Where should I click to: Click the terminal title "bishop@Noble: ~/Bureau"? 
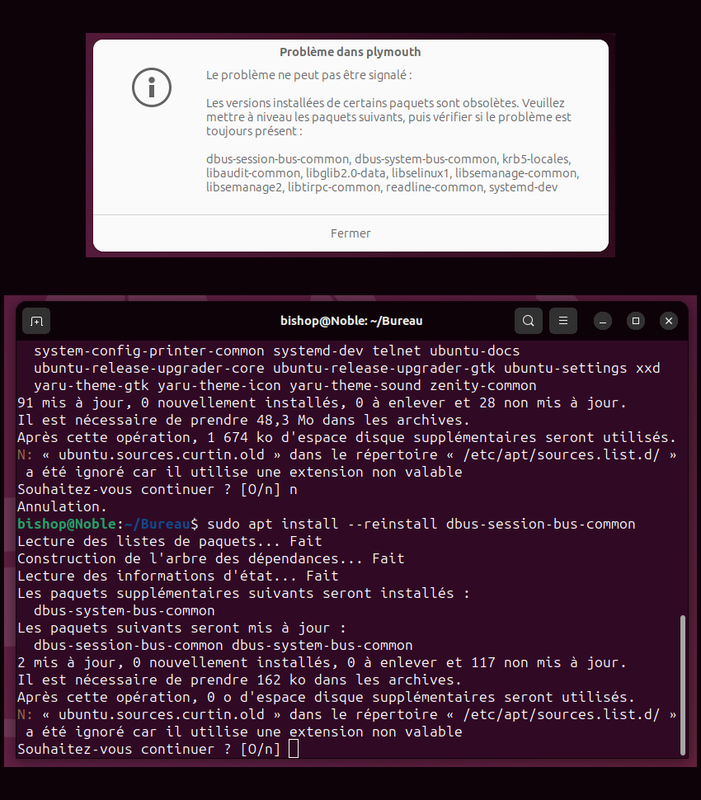point(352,321)
